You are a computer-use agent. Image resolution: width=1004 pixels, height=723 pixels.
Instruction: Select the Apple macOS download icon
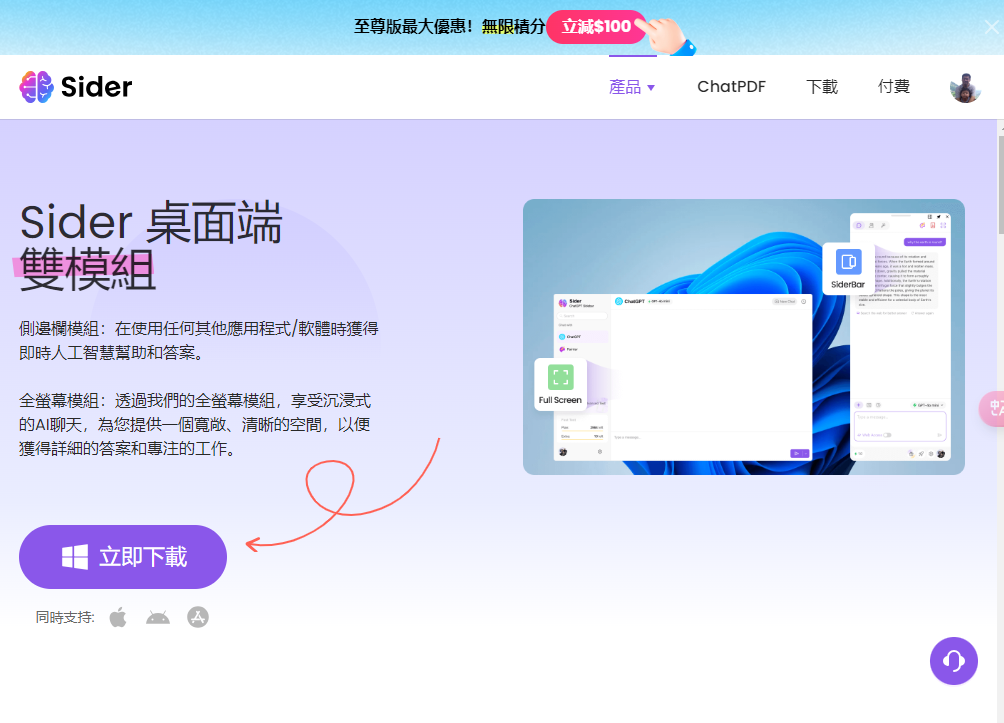coord(118,617)
